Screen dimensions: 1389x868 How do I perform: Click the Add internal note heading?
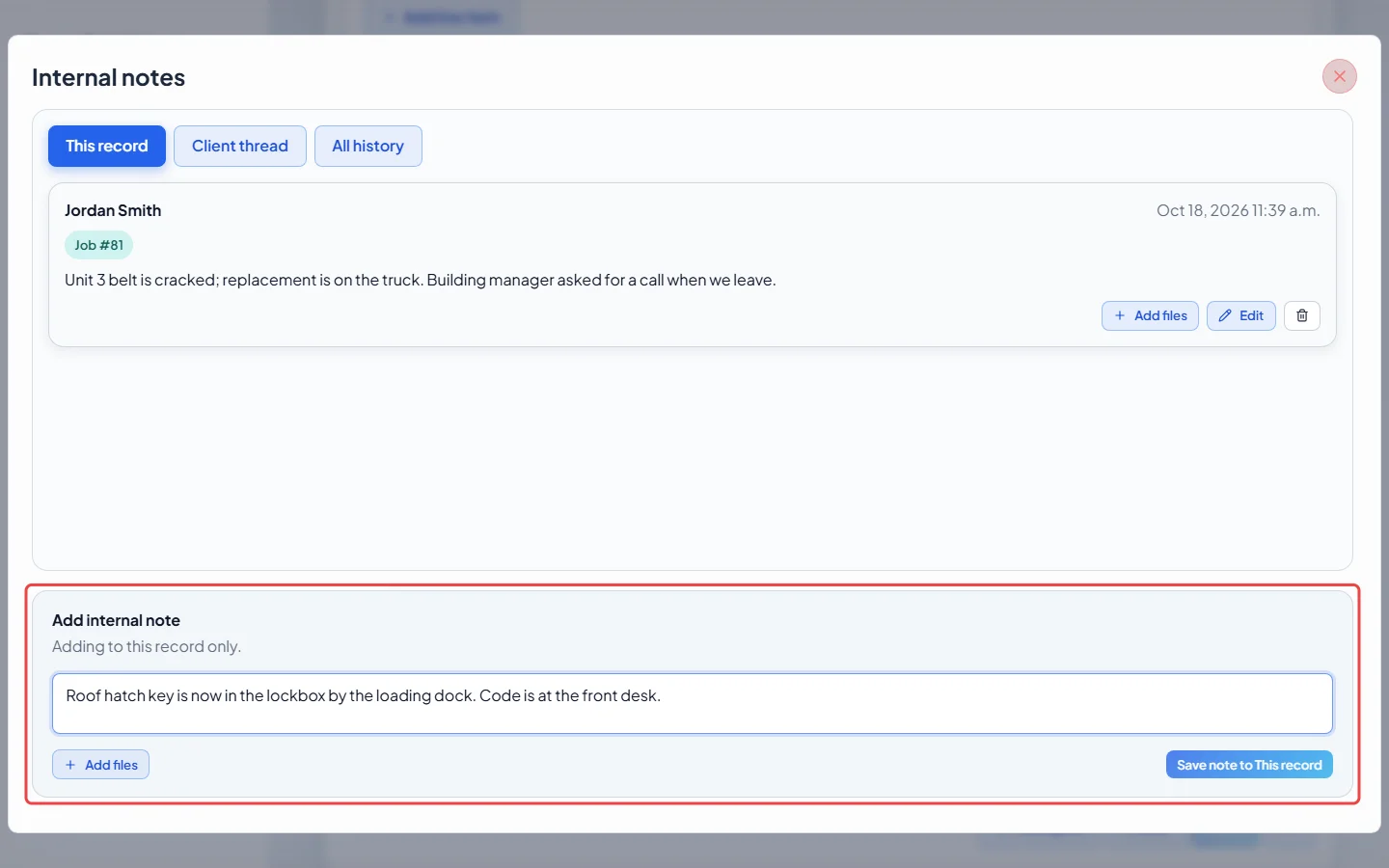pyautogui.click(x=116, y=620)
